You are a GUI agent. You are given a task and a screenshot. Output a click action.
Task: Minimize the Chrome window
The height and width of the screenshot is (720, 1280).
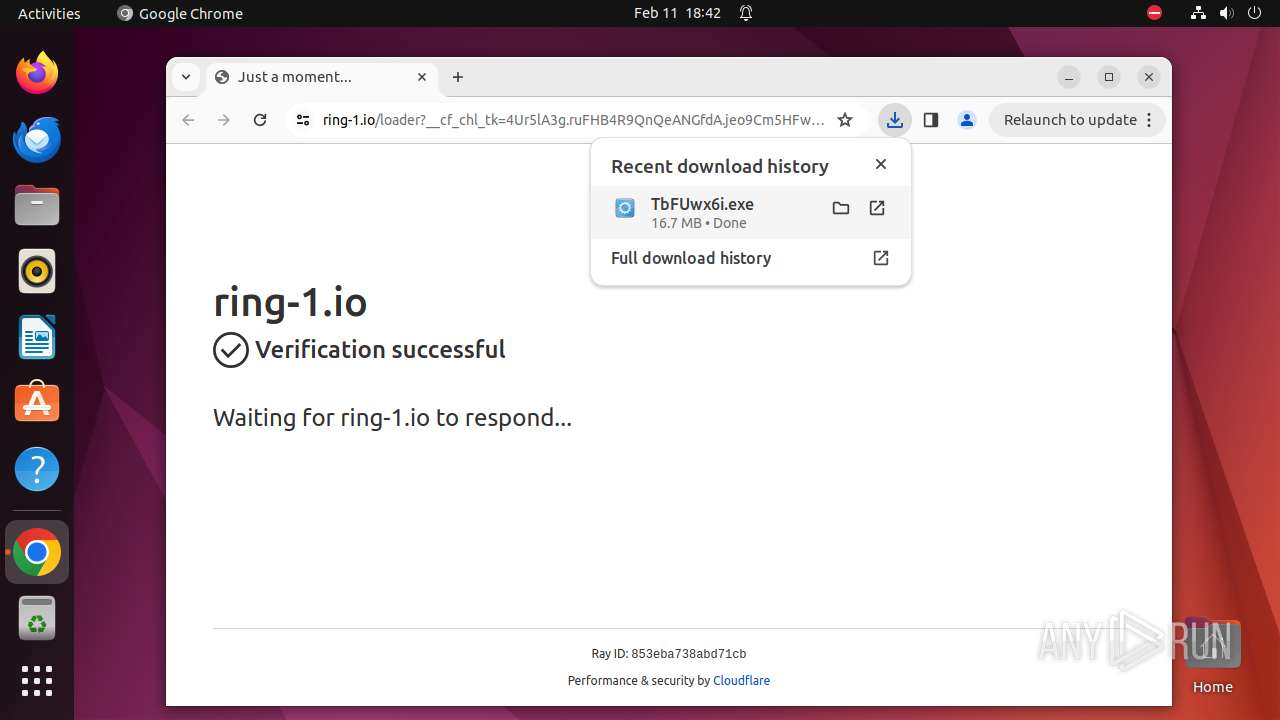pos(1069,77)
